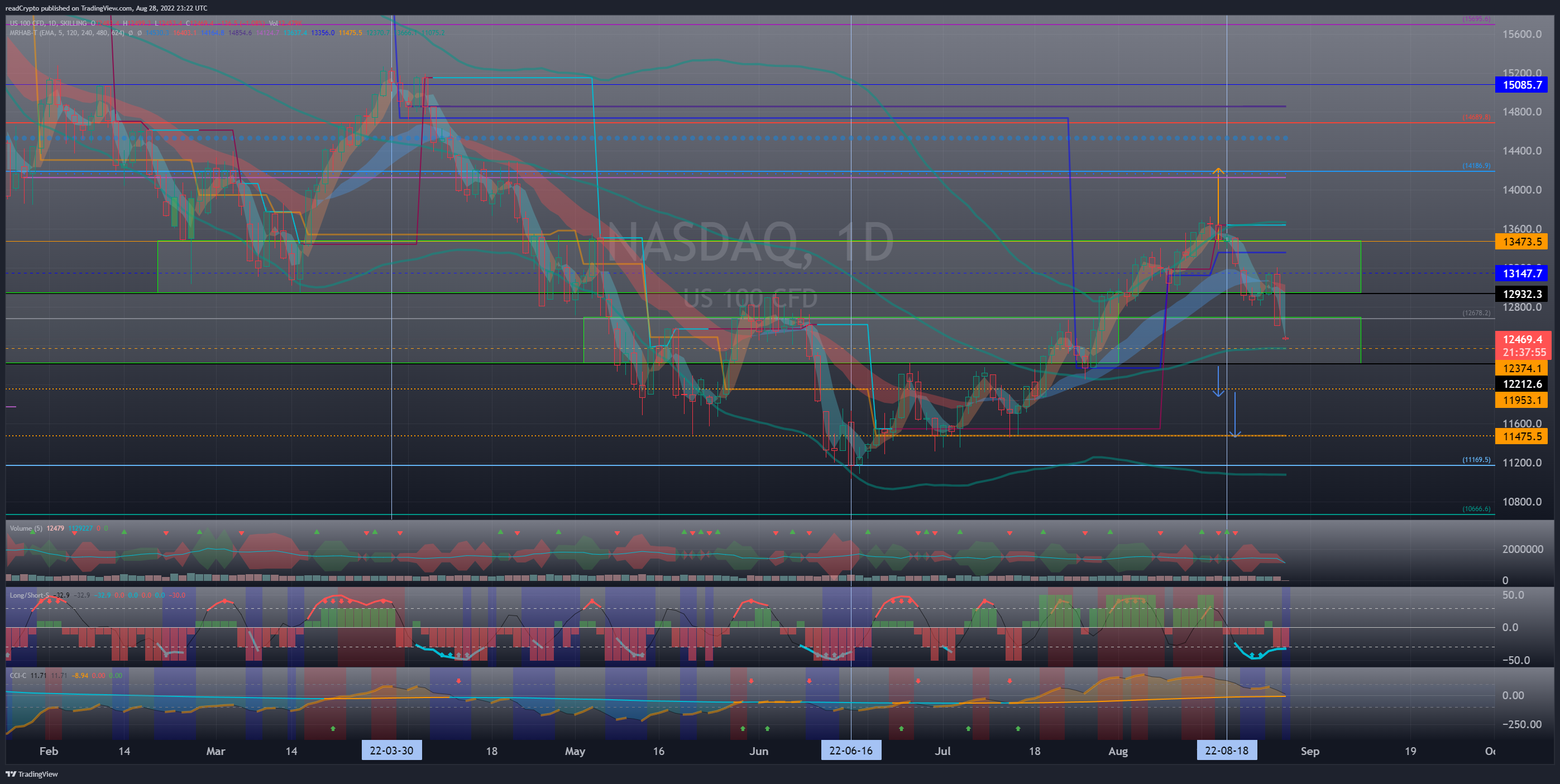Click the (15695.6) magenta line label

pos(1476,20)
